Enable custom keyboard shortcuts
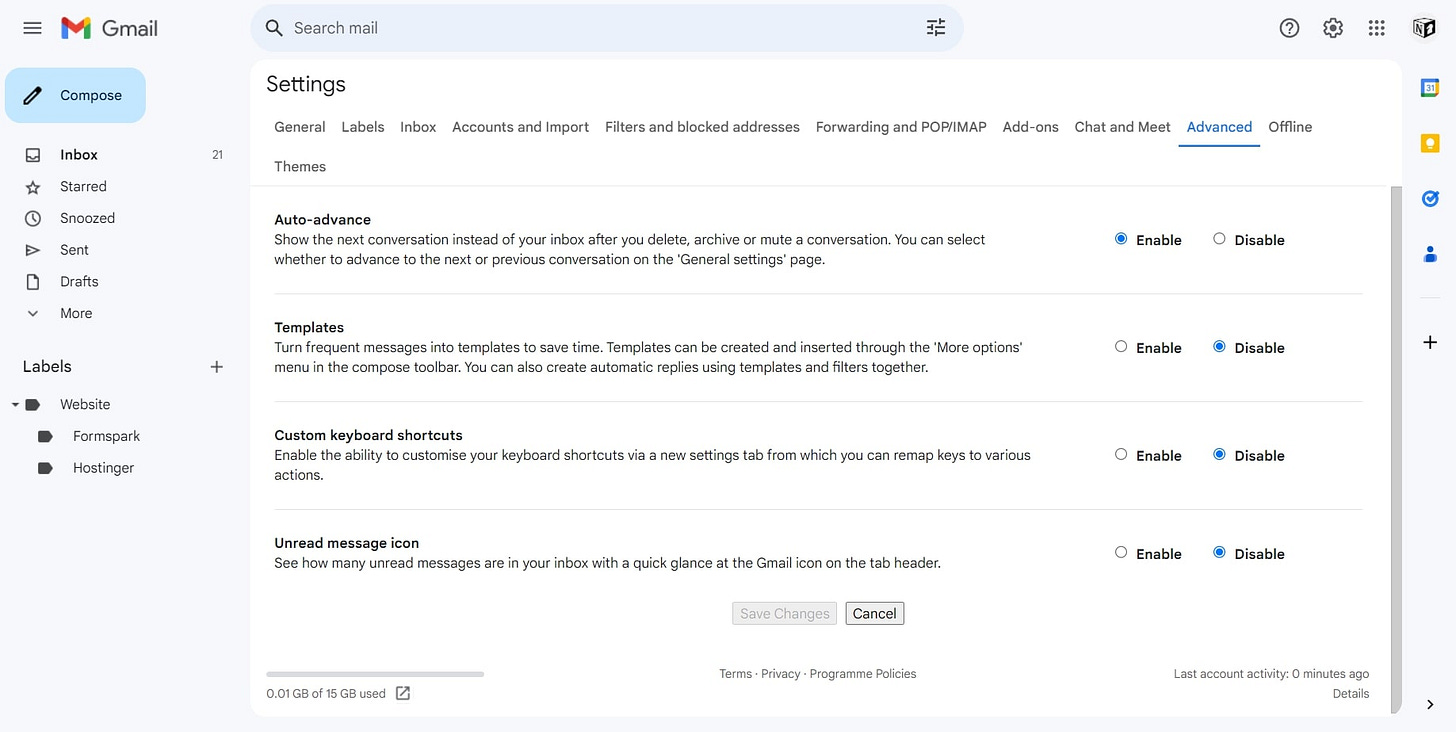Image resolution: width=1456 pixels, height=732 pixels. (1121, 453)
